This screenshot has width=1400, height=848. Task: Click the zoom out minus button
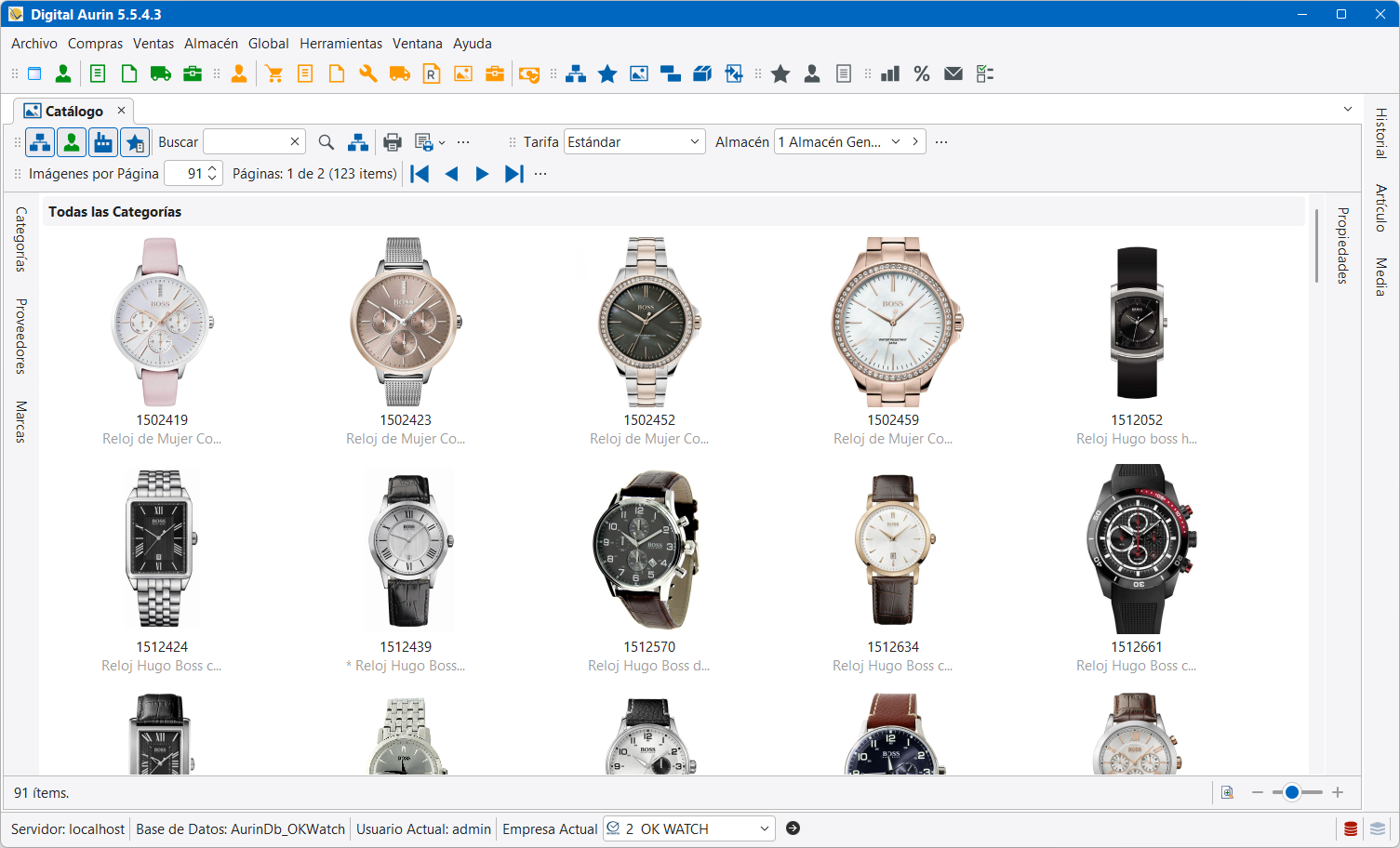[1258, 792]
